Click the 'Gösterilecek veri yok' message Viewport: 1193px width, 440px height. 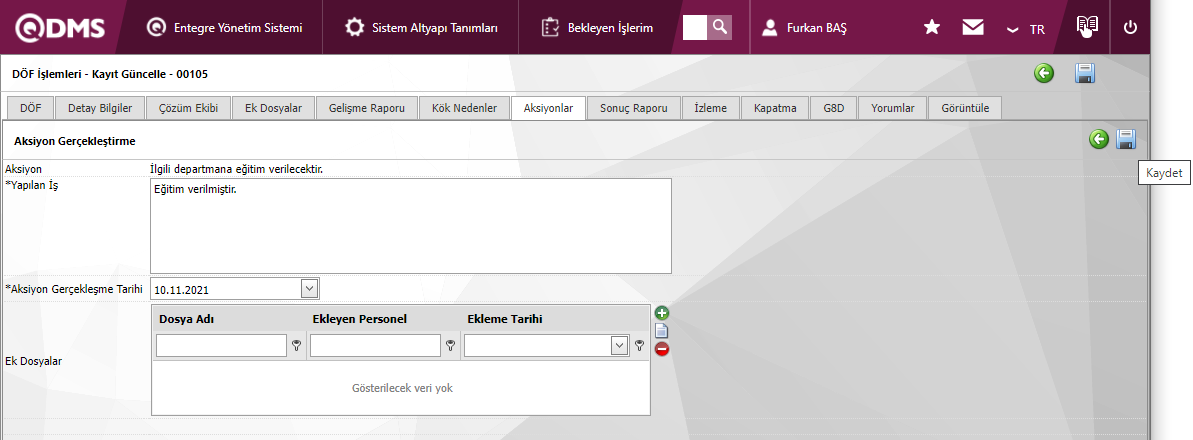(x=402, y=388)
